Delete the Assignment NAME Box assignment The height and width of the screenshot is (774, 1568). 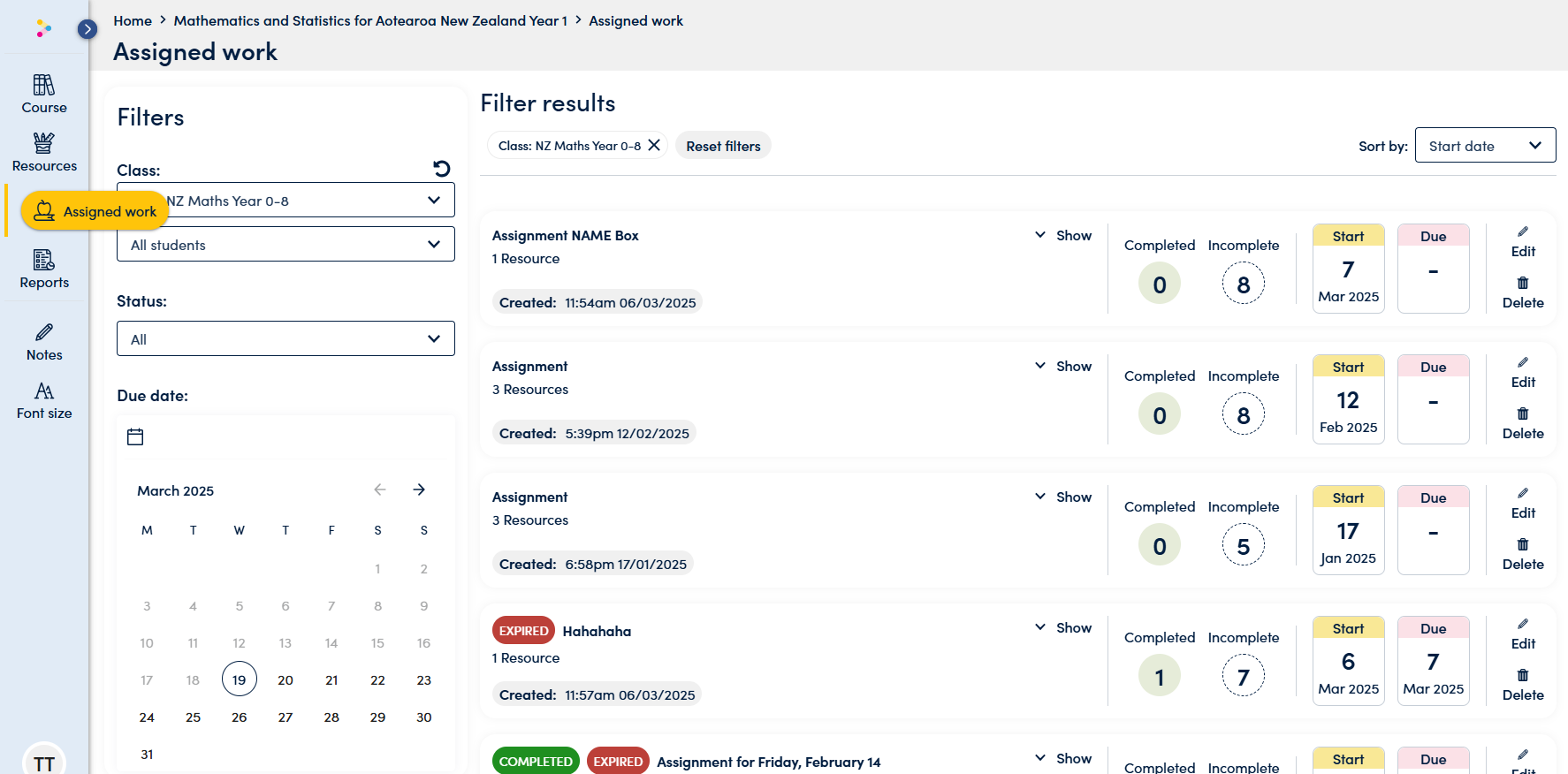pyautogui.click(x=1523, y=292)
